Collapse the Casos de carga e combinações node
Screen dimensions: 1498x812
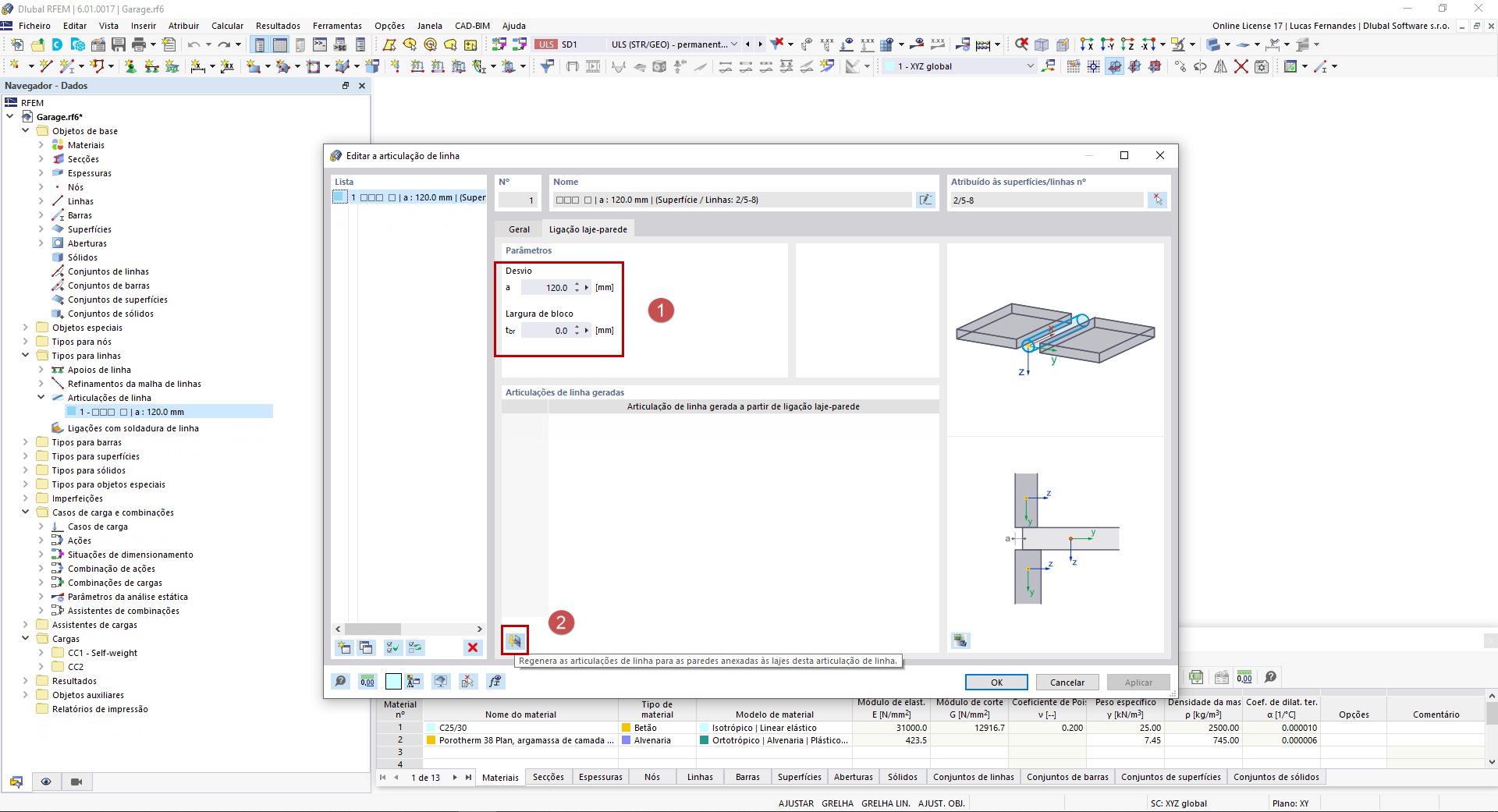(x=26, y=512)
